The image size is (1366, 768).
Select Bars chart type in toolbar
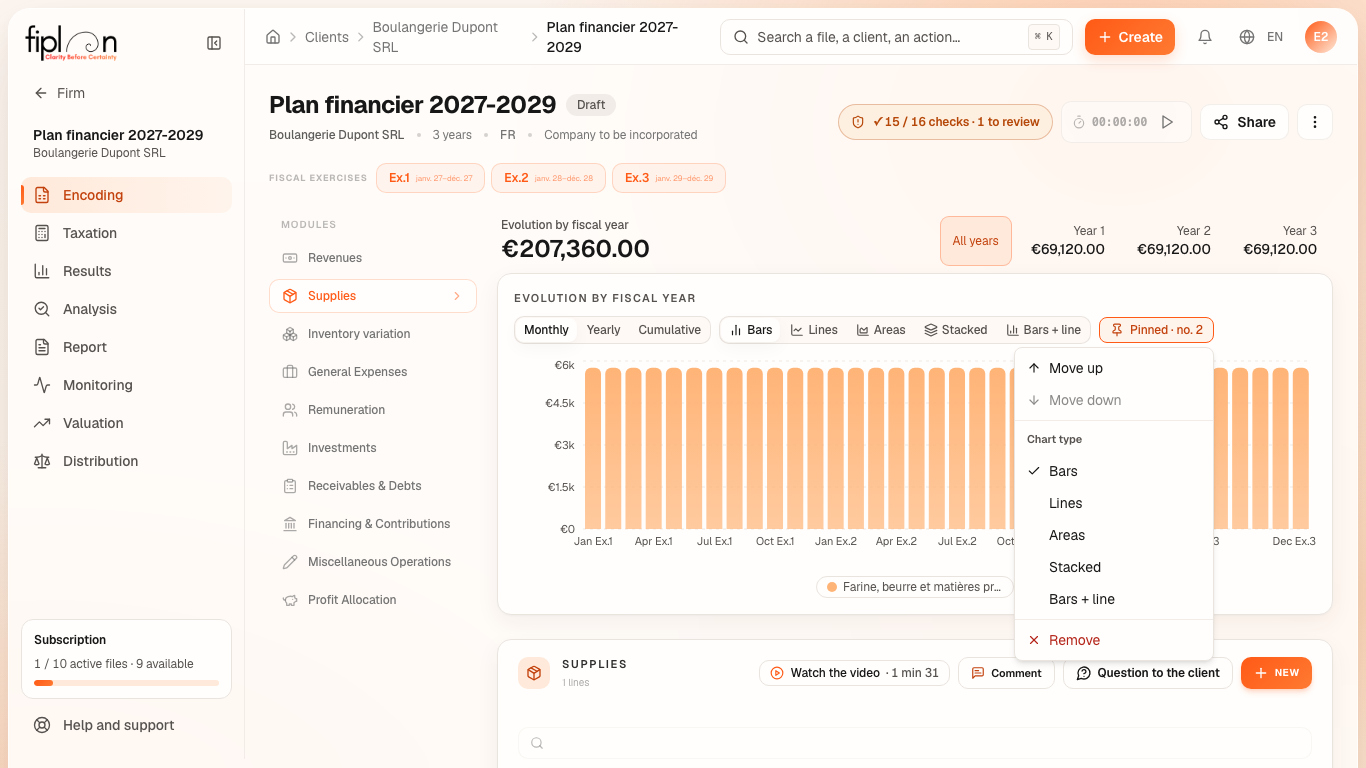coord(751,330)
